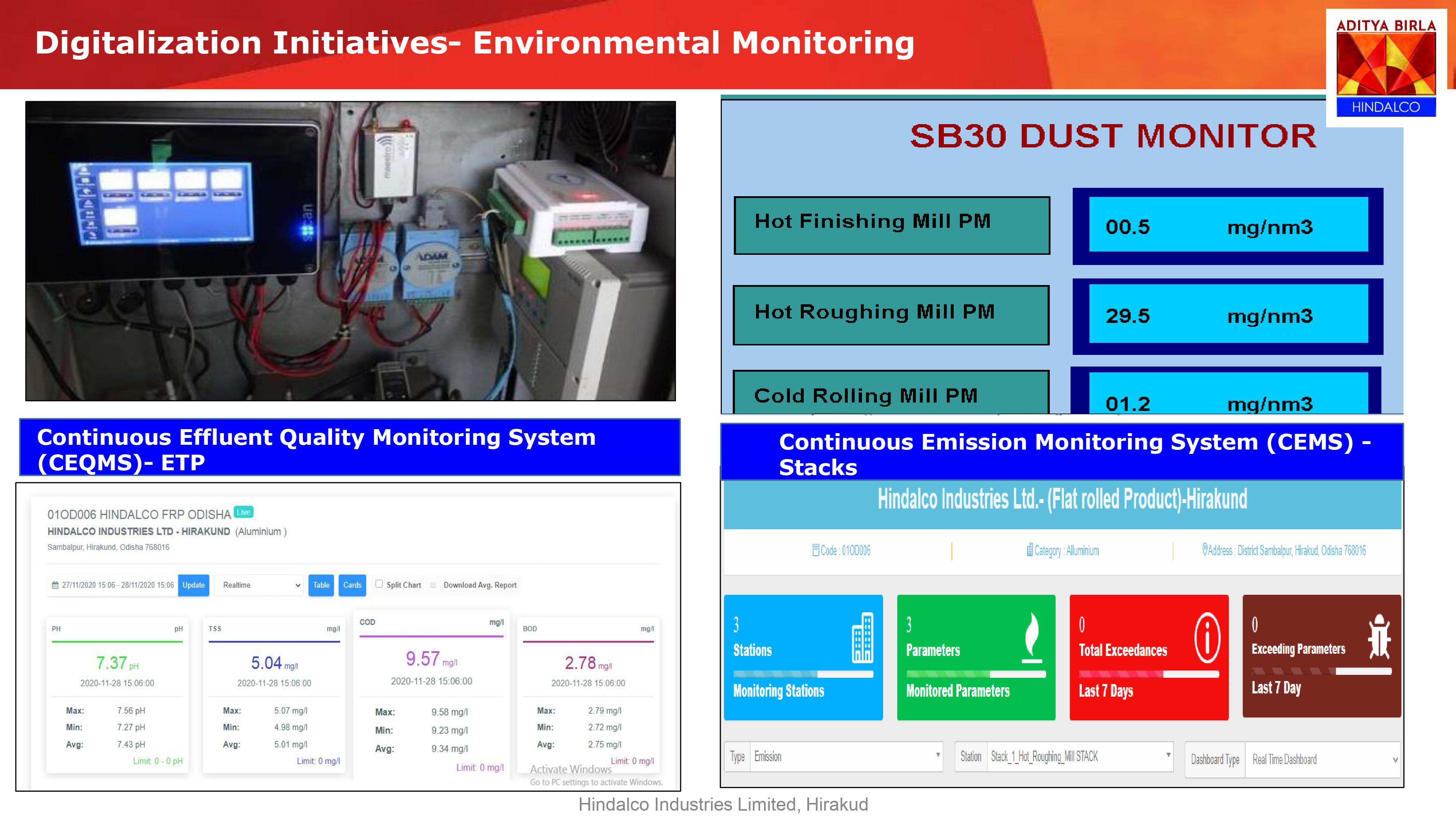Click the green Live badge
The width and height of the screenshot is (1456, 819).
pos(244,512)
